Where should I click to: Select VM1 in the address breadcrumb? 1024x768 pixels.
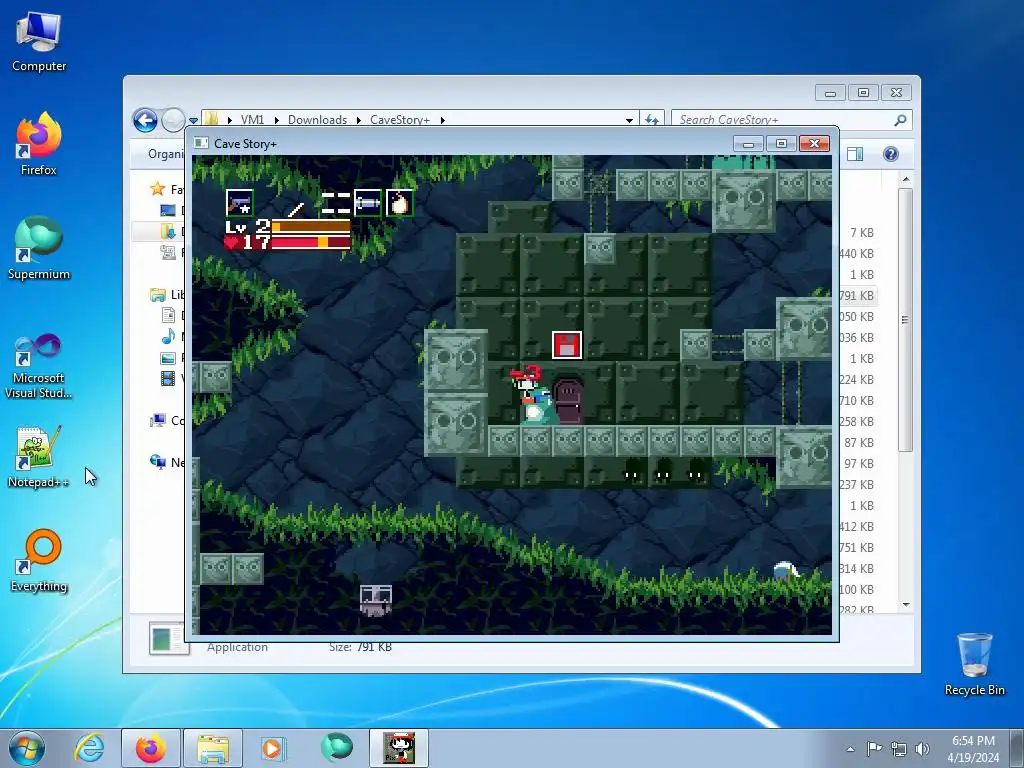coord(252,120)
